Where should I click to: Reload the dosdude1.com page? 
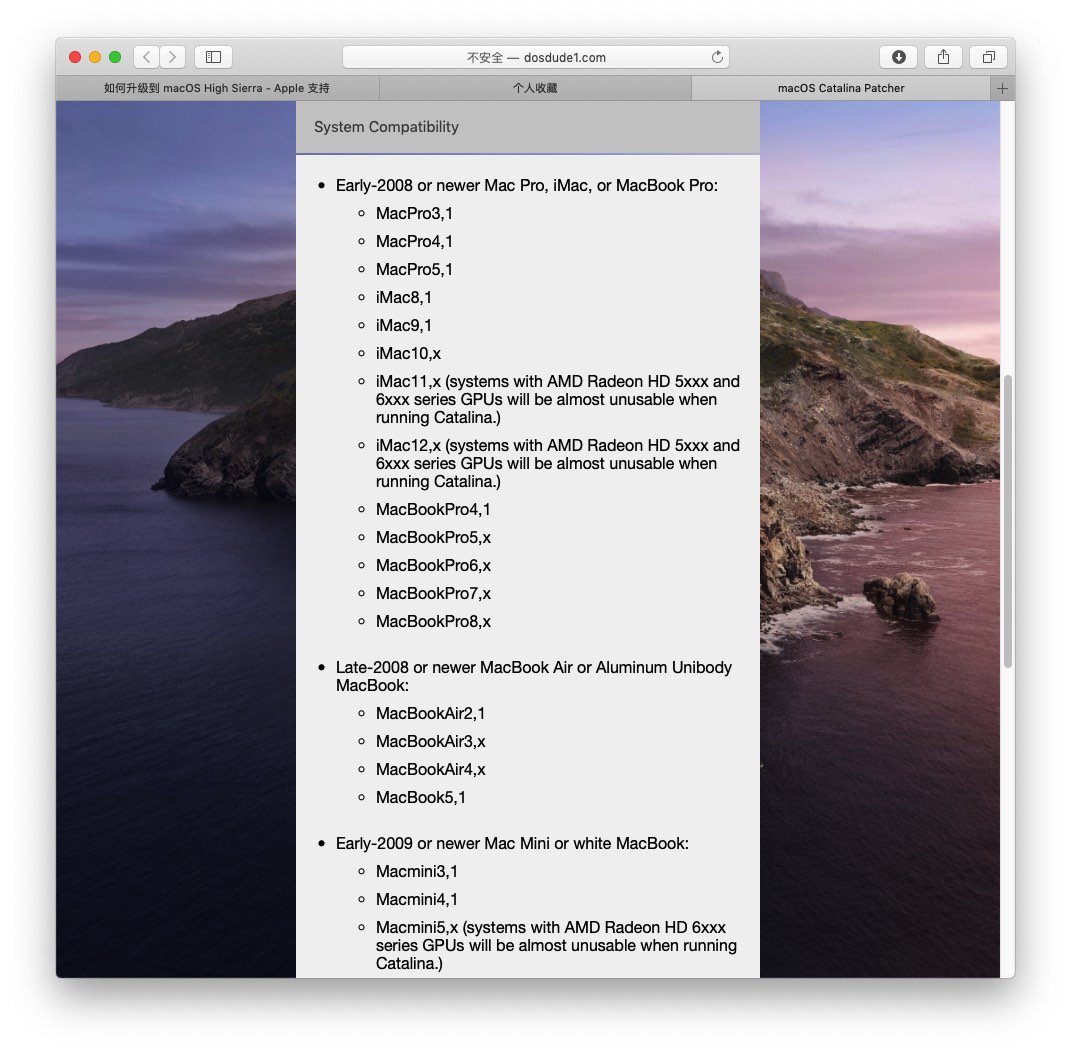tap(717, 57)
